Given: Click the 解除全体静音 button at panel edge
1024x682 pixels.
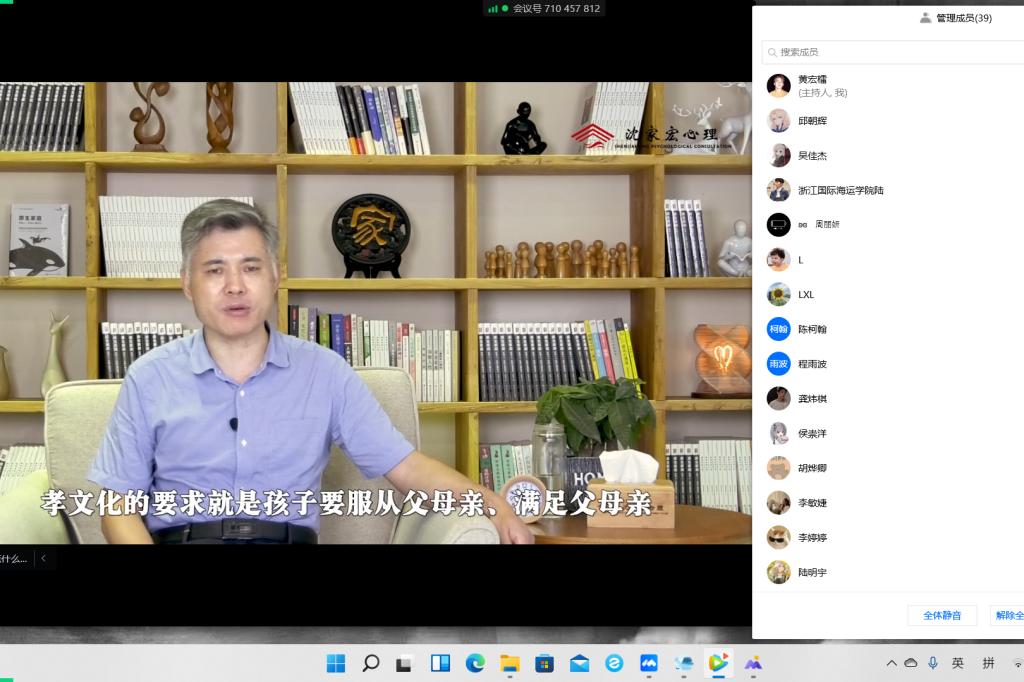Looking at the screenshot, I should [1007, 615].
